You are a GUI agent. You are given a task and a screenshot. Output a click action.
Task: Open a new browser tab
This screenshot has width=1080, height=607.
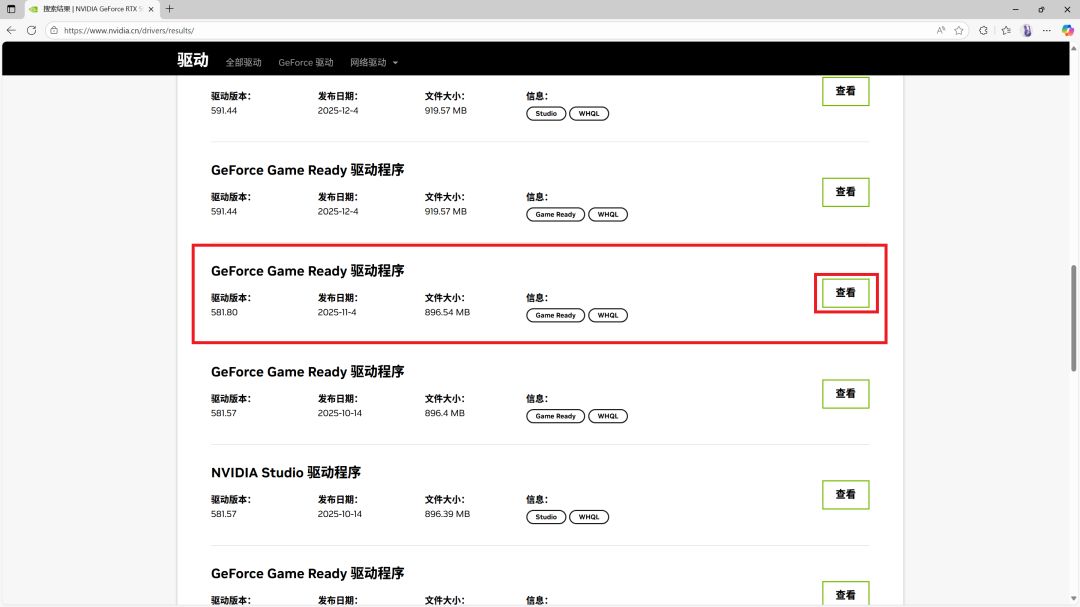click(169, 9)
